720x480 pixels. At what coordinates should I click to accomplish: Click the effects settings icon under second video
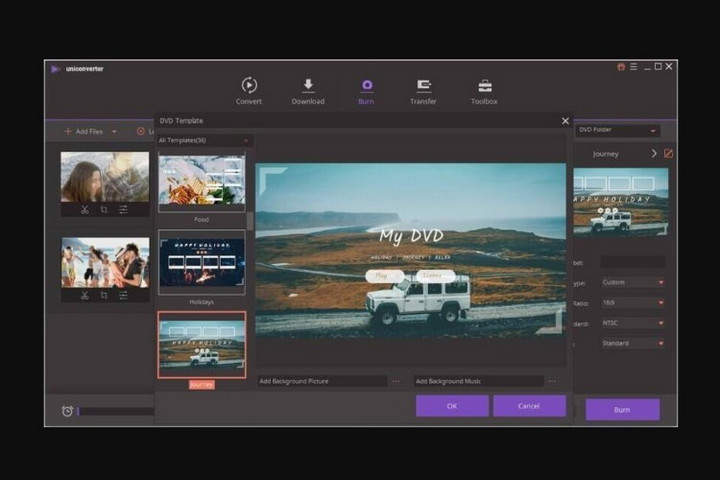click(x=123, y=295)
